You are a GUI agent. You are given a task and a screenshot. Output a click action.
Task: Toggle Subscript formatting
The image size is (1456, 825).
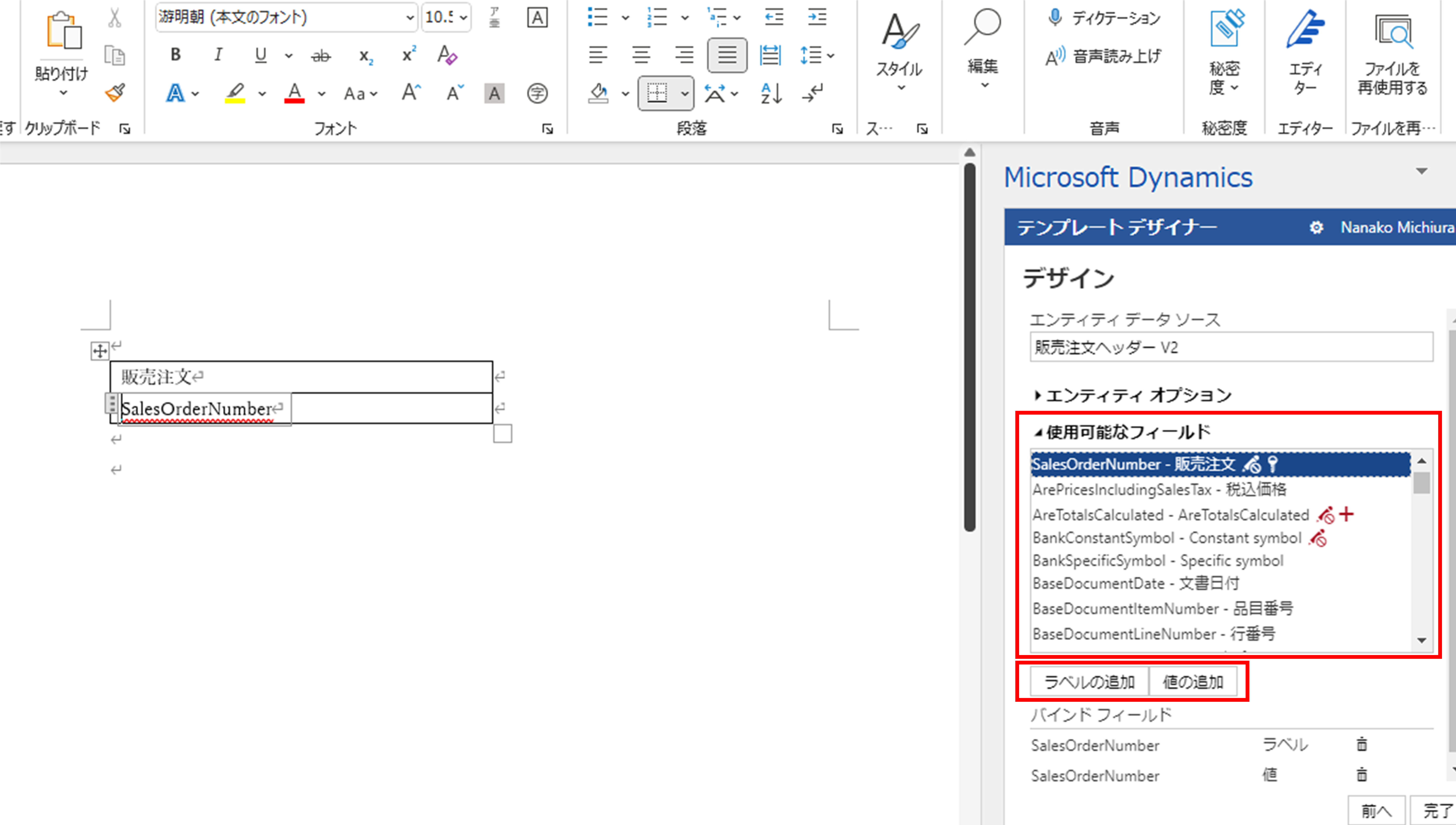click(366, 56)
